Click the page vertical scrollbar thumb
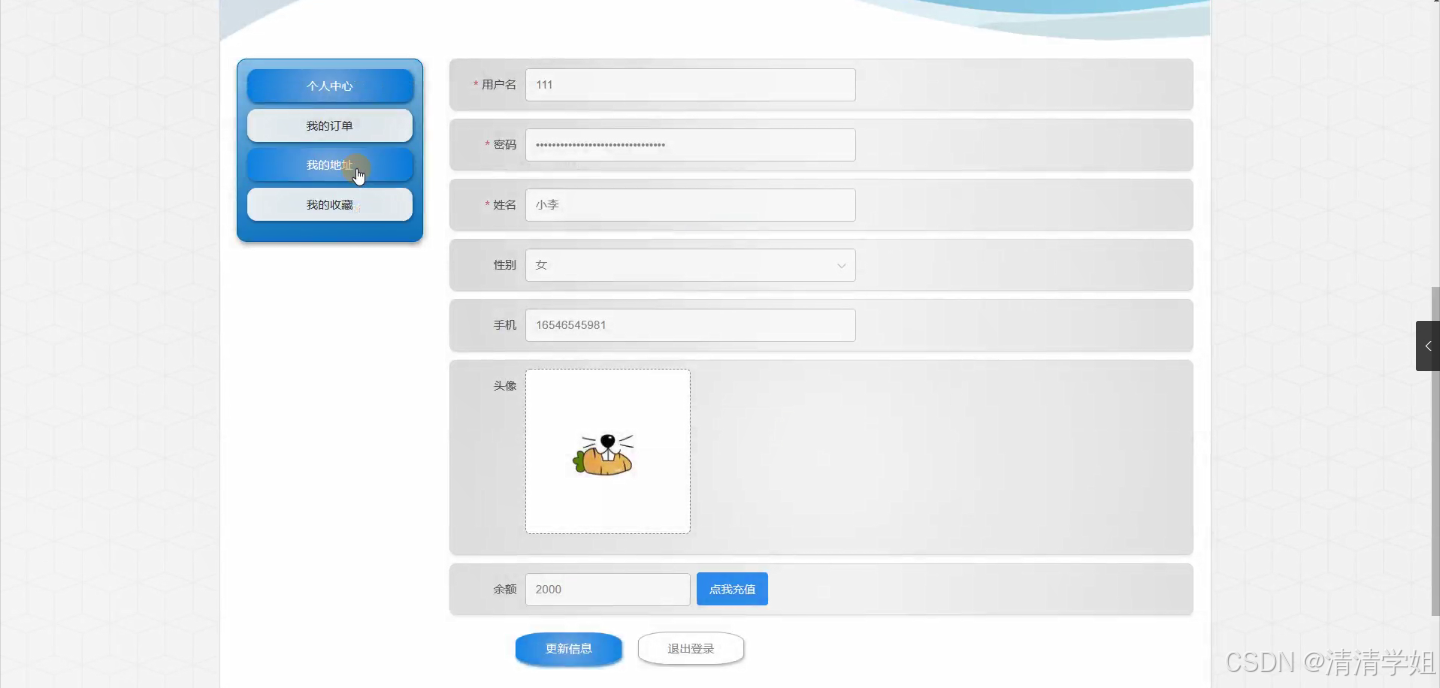 (x=1435, y=450)
